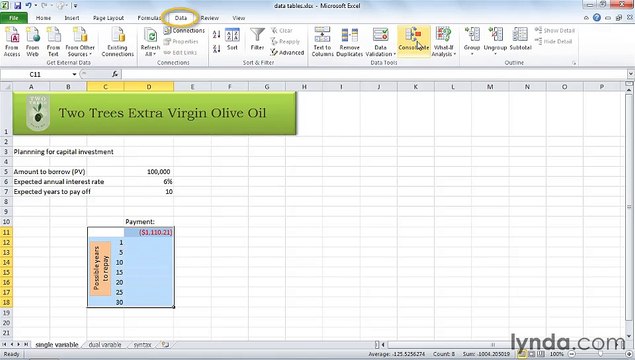This screenshot has width=635, height=360.
Task: Switch to the Review ribbon tab
Action: point(209,18)
